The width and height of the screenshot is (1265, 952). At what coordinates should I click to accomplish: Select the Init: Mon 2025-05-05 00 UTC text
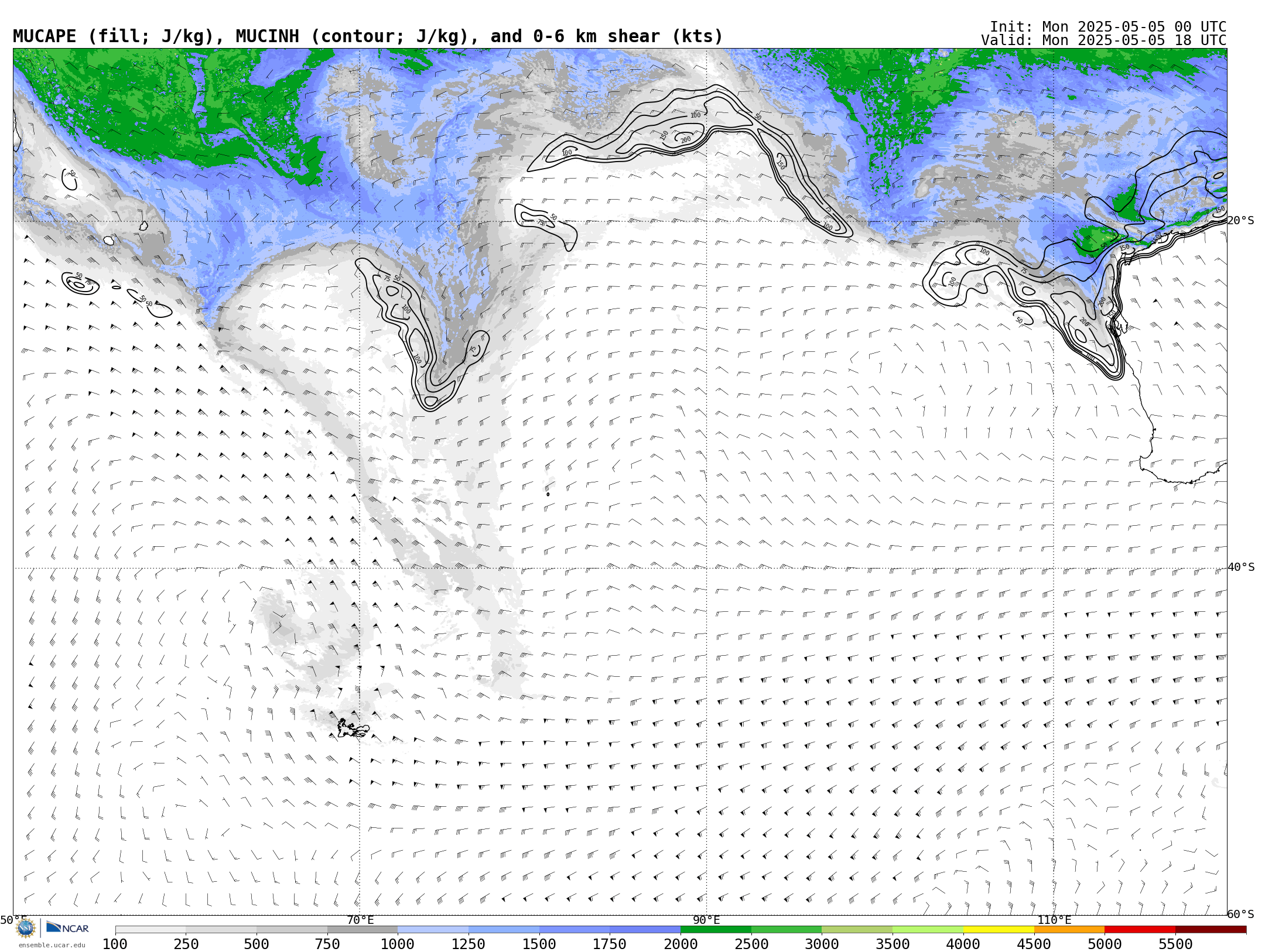1108,27
